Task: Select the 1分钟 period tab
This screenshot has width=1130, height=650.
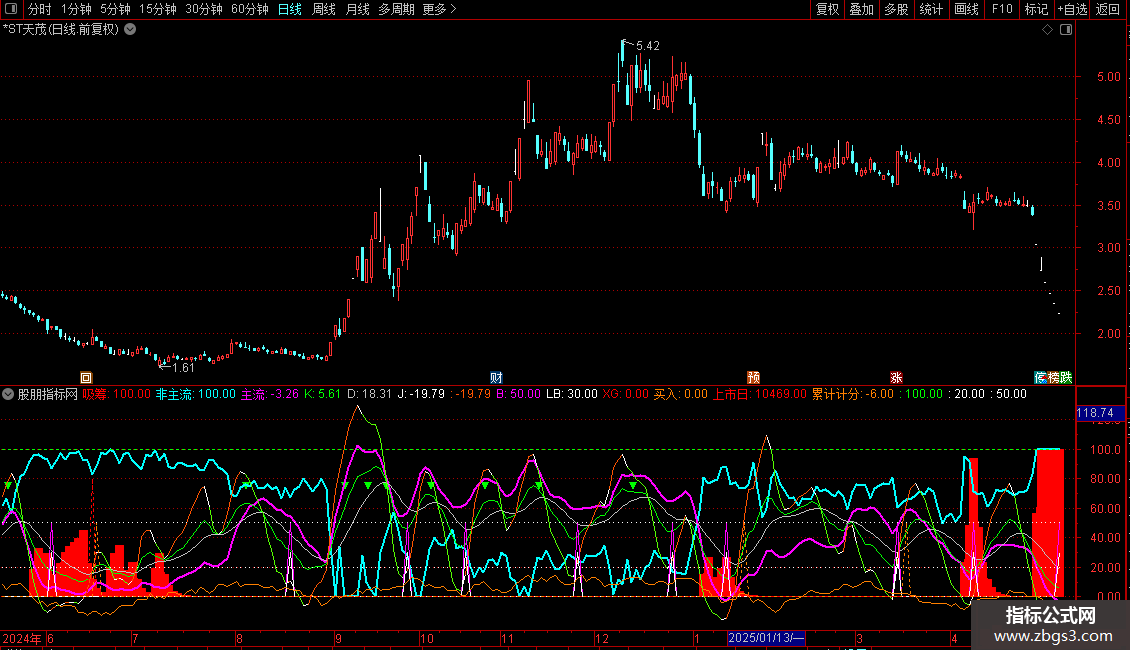Action: pos(76,9)
